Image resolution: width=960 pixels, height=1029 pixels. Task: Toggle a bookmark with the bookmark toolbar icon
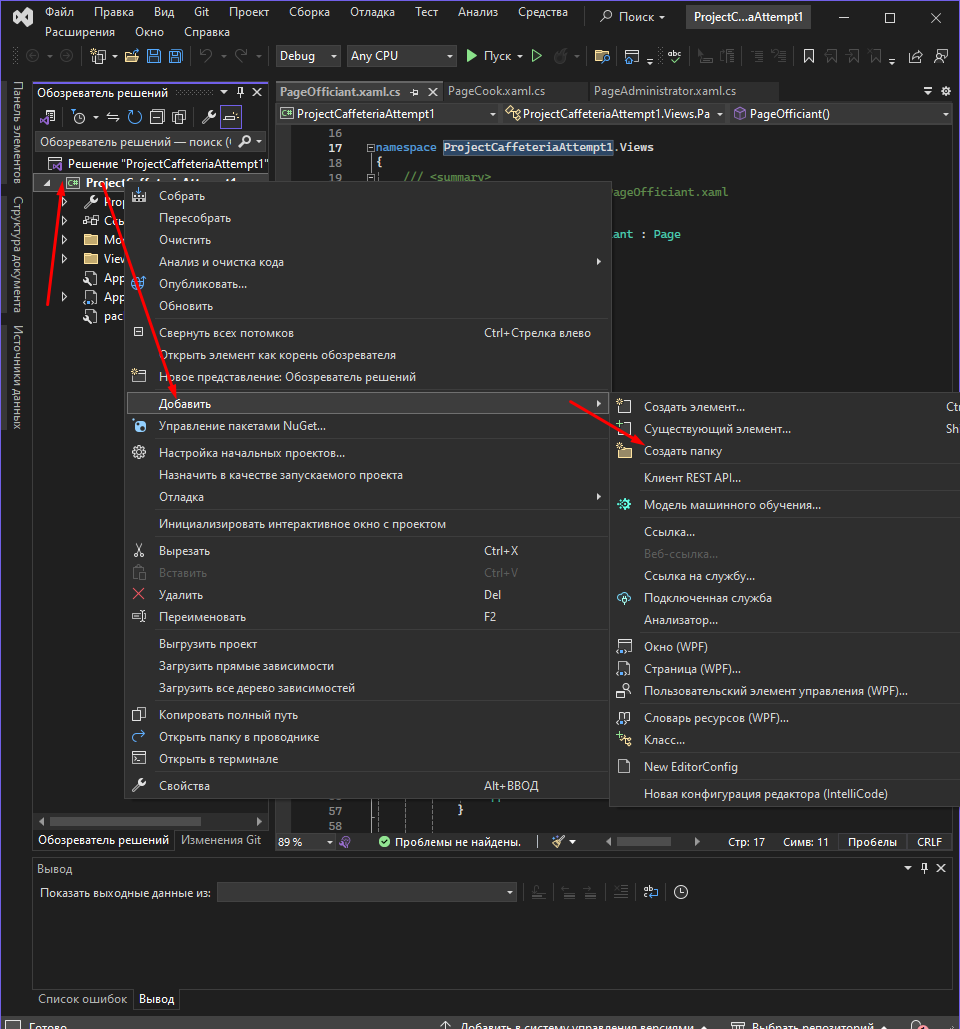point(809,56)
